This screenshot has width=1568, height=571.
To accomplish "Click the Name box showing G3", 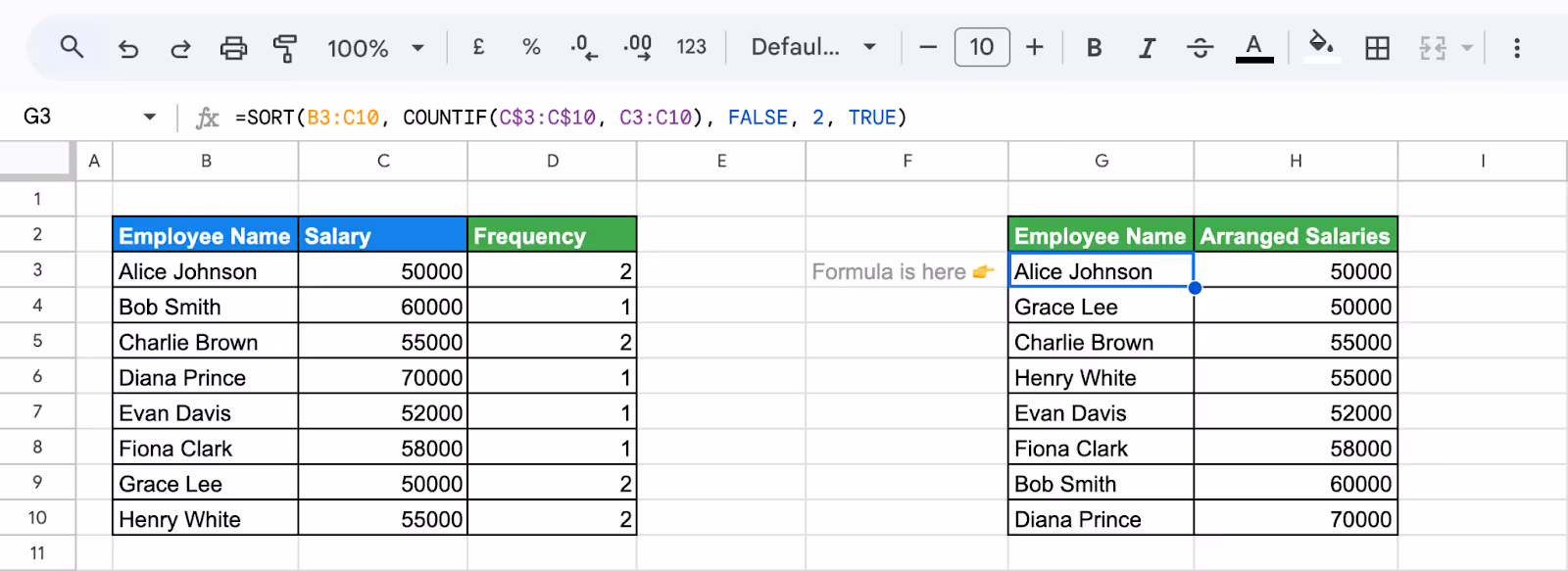I will tap(37, 117).
